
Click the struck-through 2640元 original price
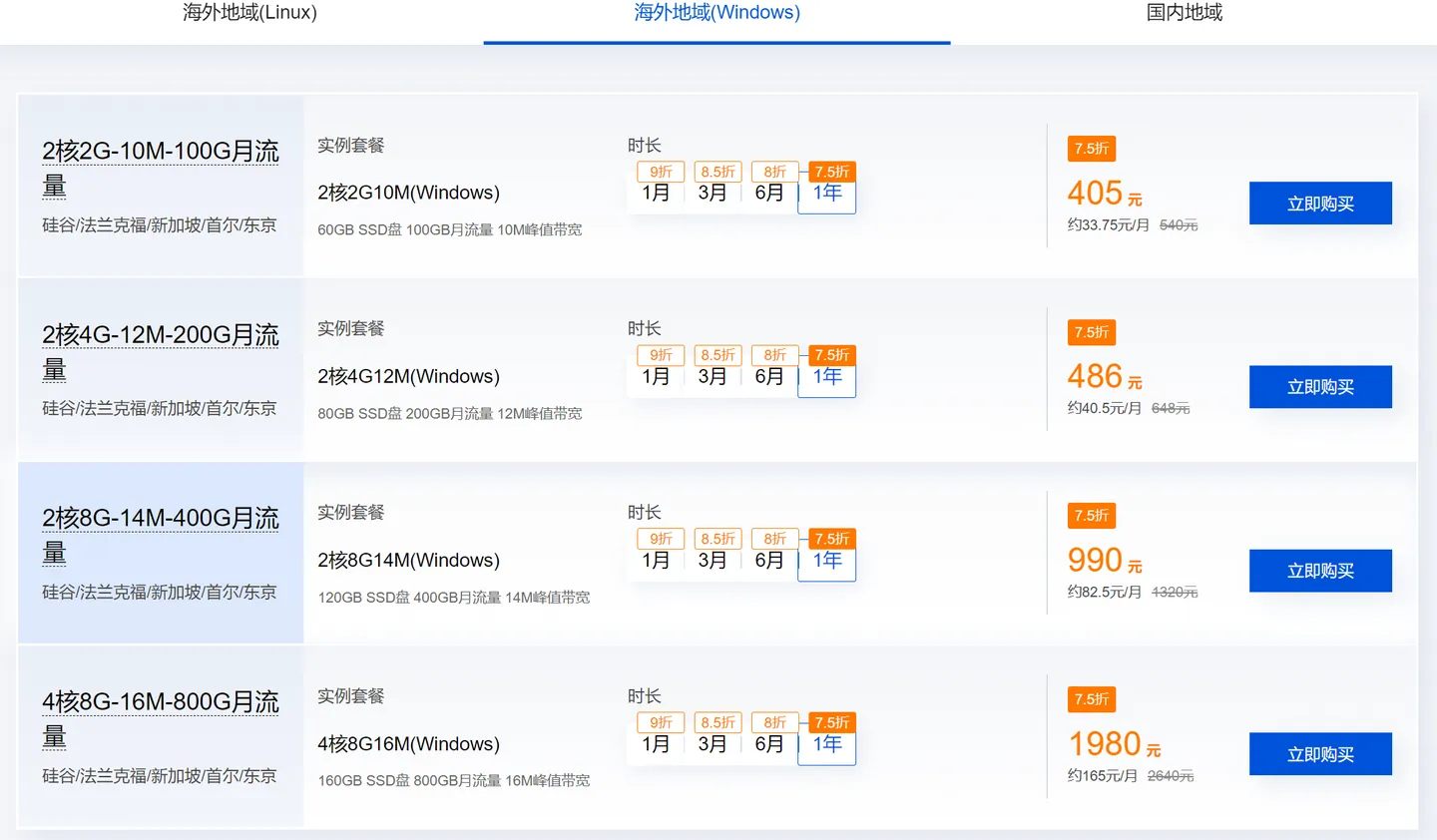(x=1171, y=776)
